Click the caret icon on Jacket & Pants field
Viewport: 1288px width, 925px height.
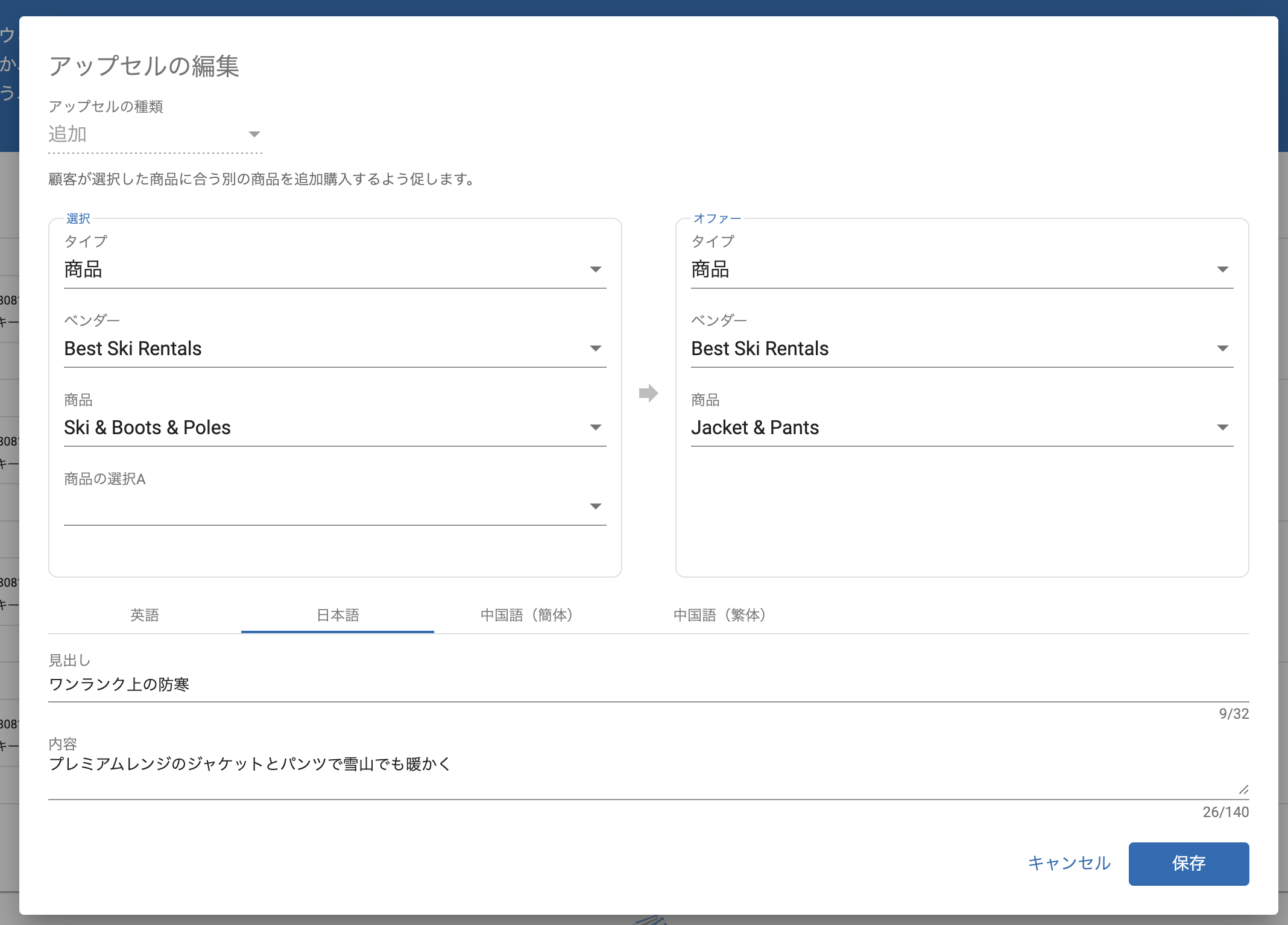tap(1223, 427)
